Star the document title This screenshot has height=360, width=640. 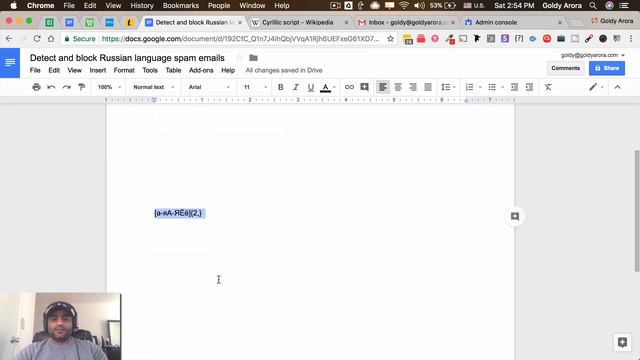[240, 58]
